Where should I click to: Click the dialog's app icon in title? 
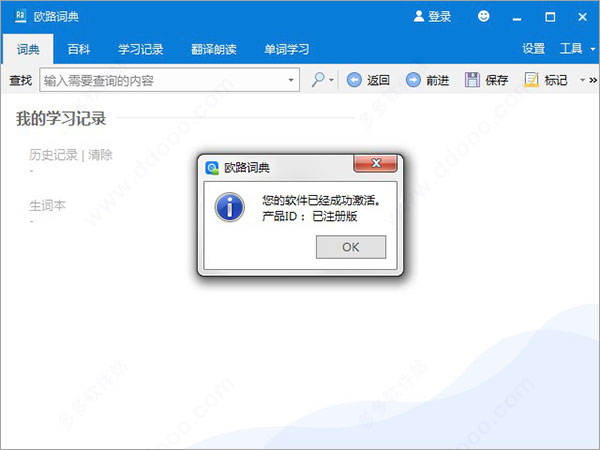pyautogui.click(x=212, y=168)
